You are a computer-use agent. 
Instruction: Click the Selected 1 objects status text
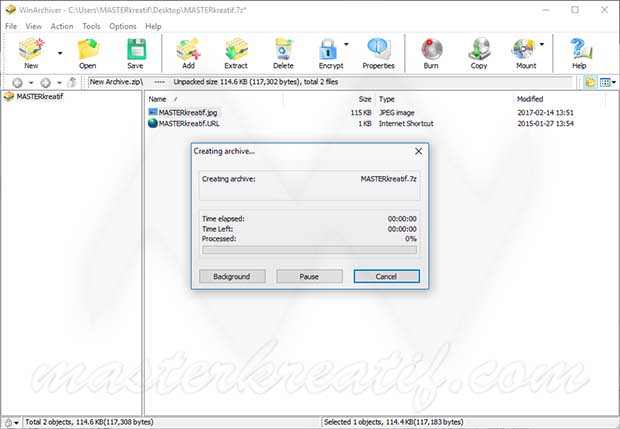pos(393,422)
